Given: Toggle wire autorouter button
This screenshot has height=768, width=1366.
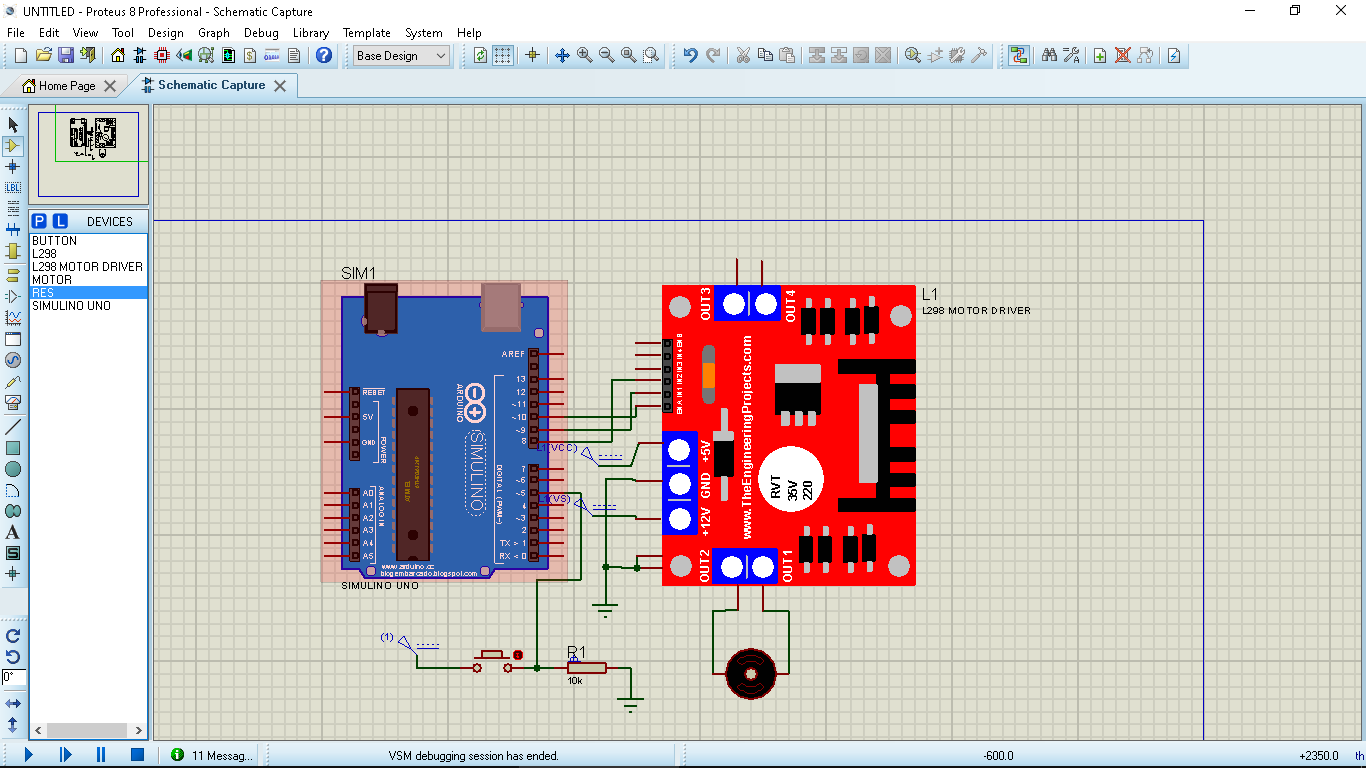Looking at the screenshot, I should (x=1019, y=55).
